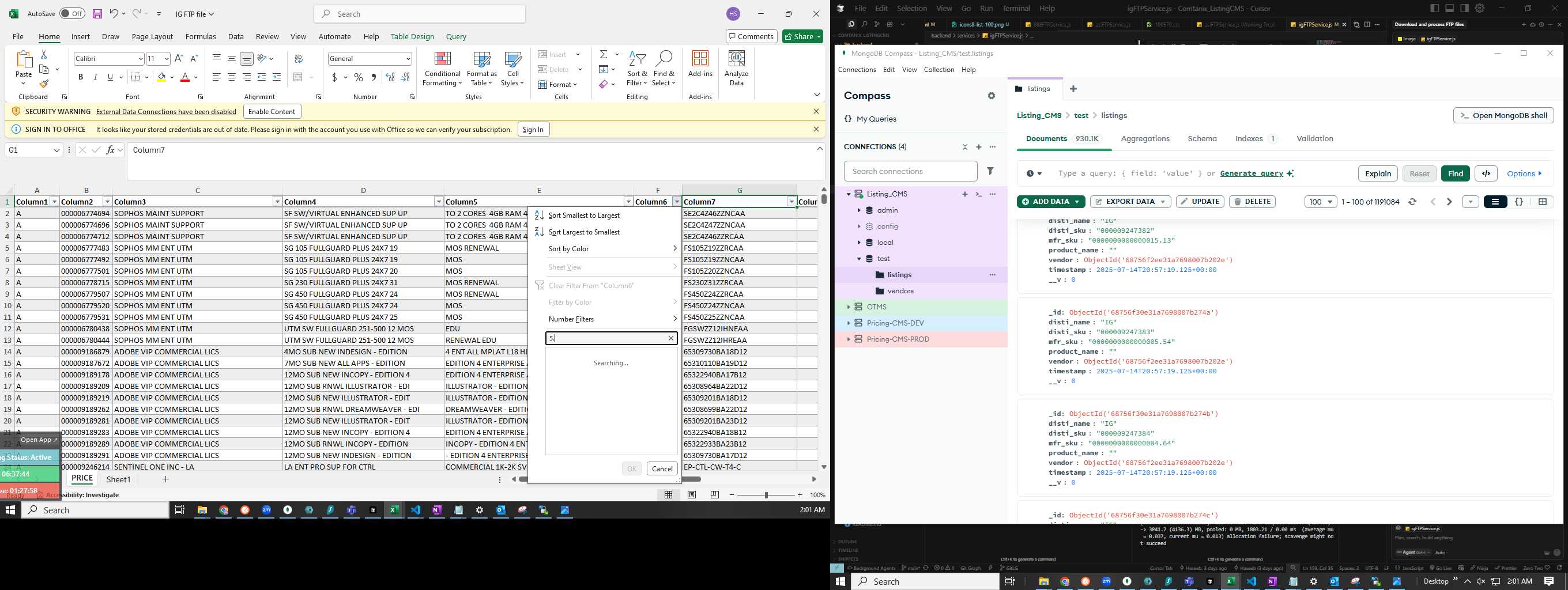1568x590 pixels.
Task: Select the Sheet1 worksheet tab
Action: [x=118, y=479]
